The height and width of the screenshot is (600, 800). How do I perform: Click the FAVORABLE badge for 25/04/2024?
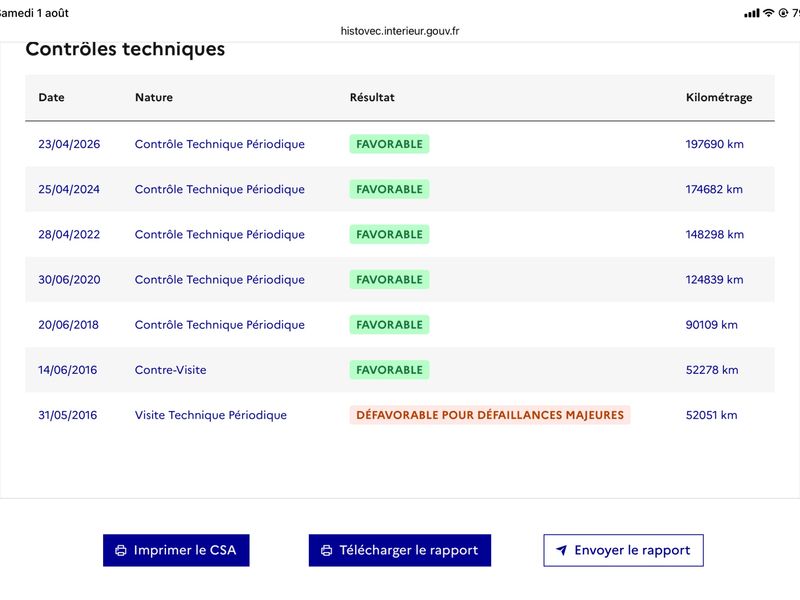click(389, 189)
